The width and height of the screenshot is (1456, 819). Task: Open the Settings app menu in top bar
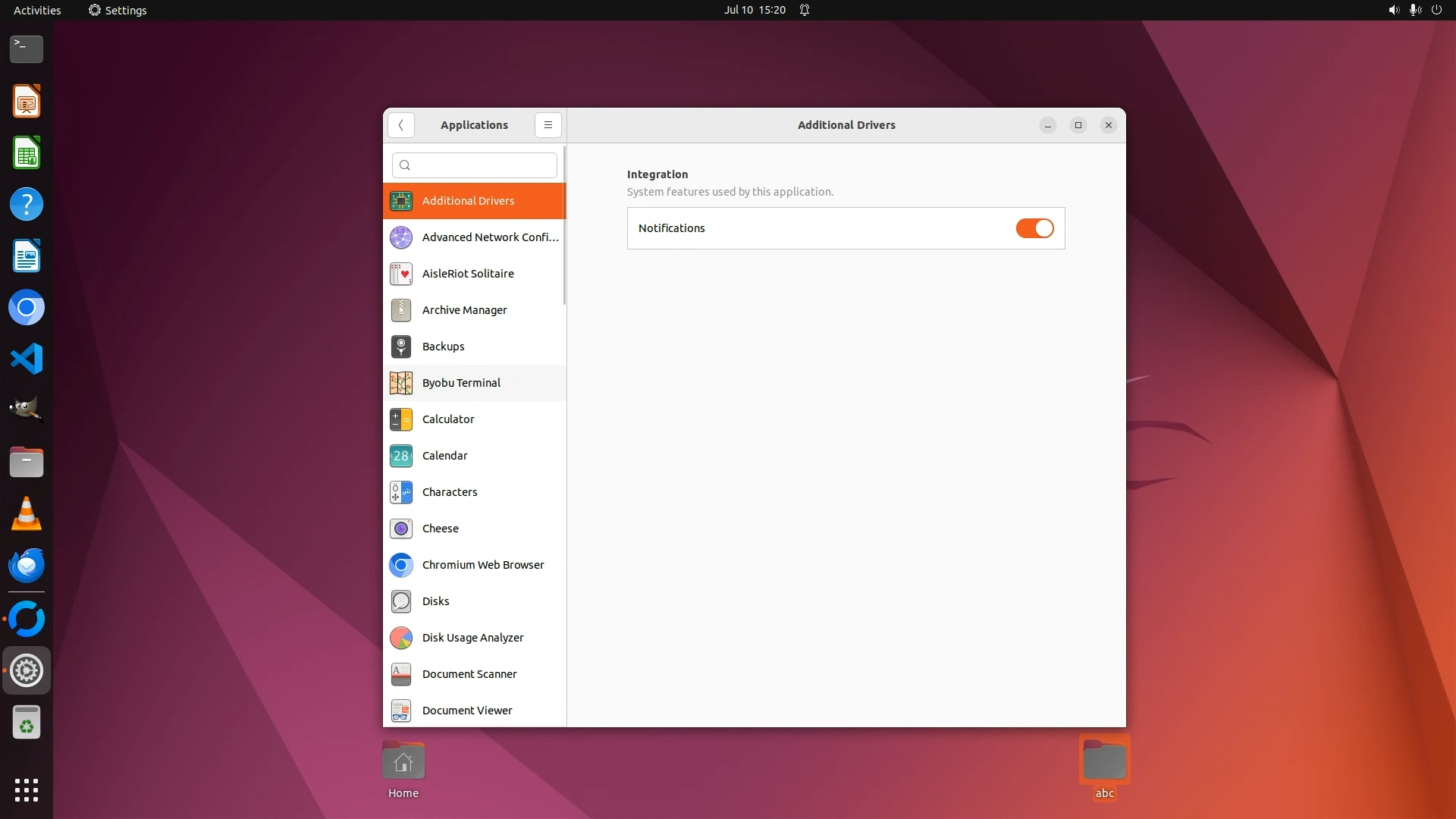pyautogui.click(x=118, y=10)
